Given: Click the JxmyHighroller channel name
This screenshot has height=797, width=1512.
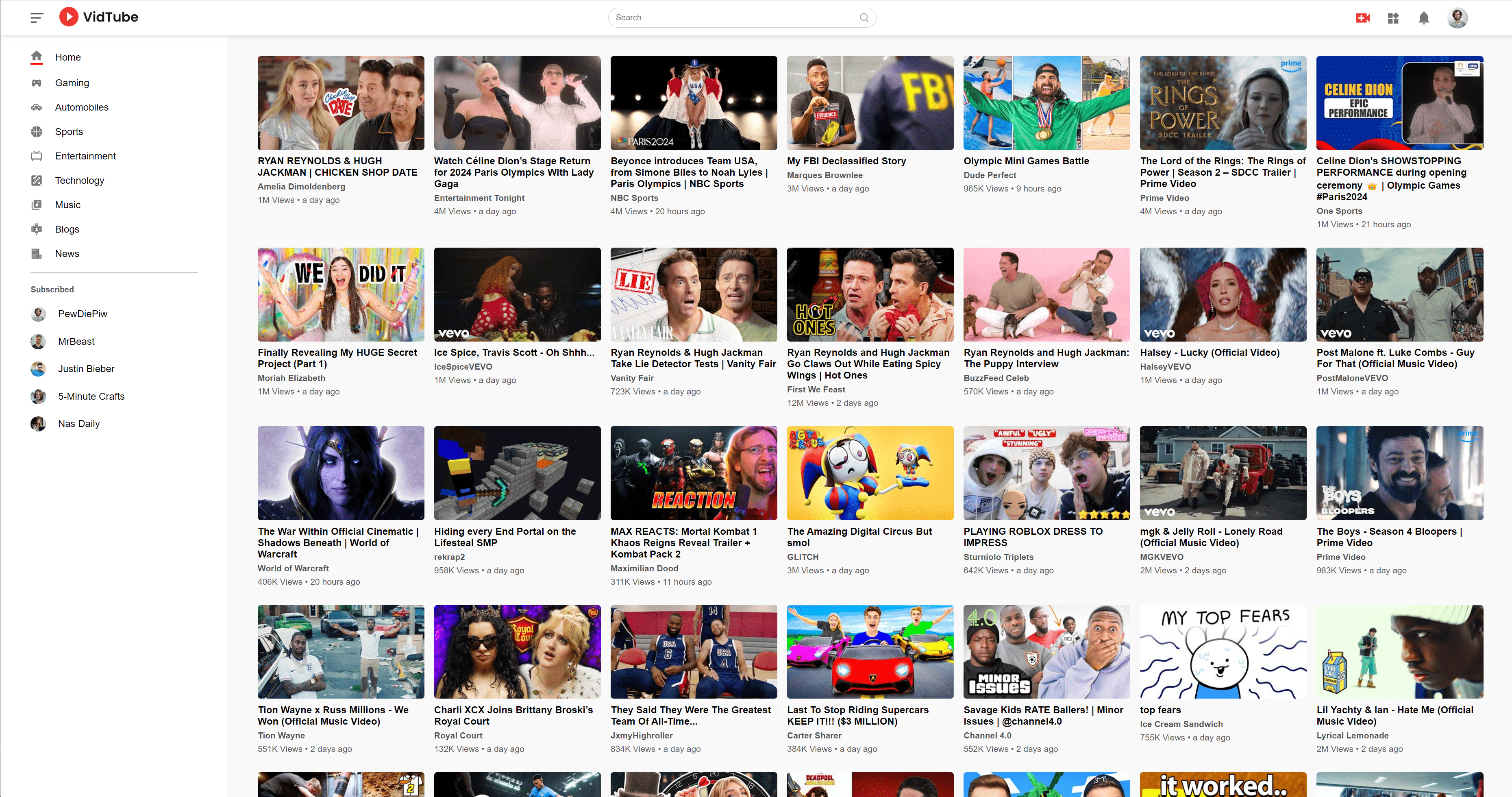Looking at the screenshot, I should pos(642,735).
